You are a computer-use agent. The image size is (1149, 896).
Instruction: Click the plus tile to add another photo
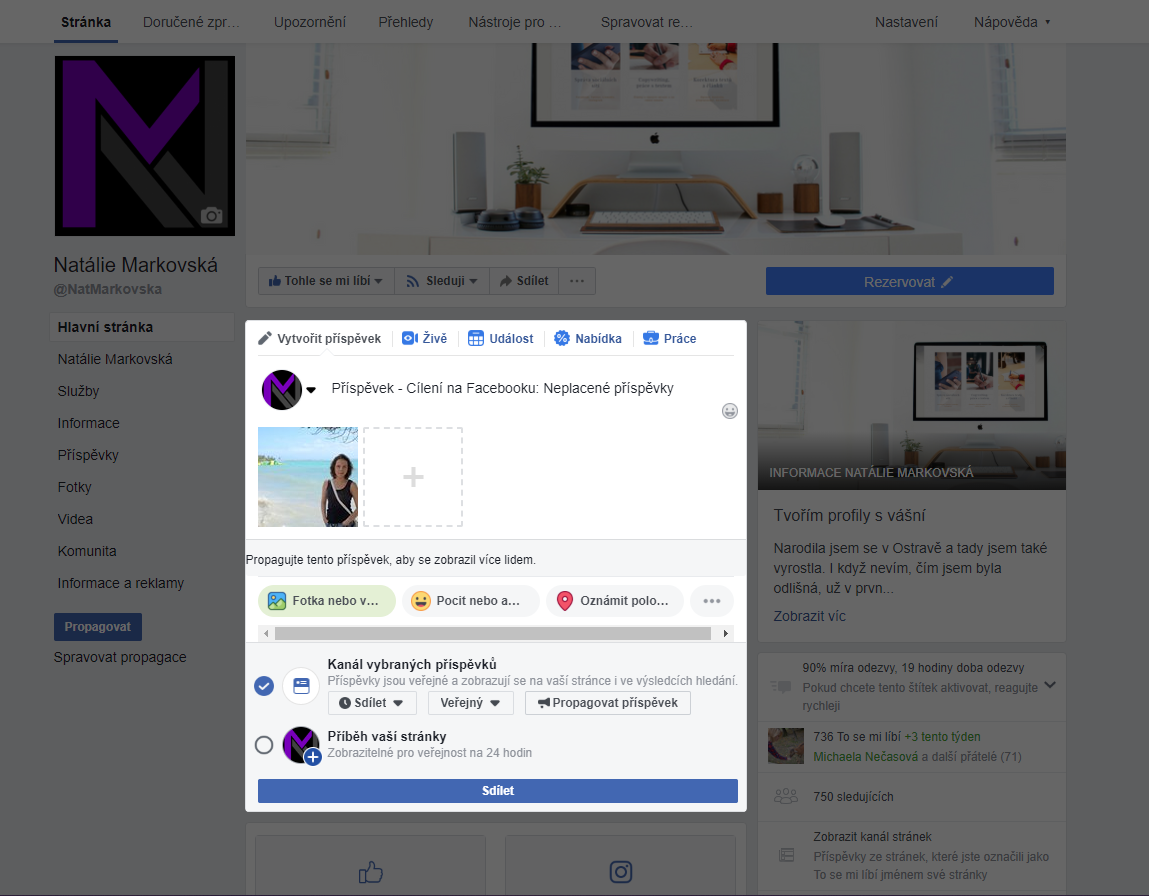(413, 477)
